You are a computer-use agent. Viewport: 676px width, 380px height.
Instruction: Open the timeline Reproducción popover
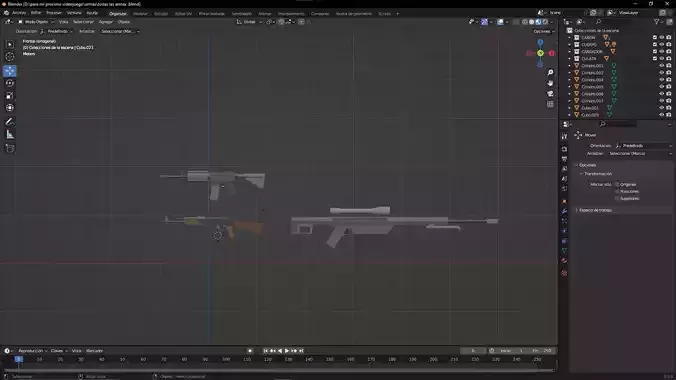pyautogui.click(x=32, y=351)
